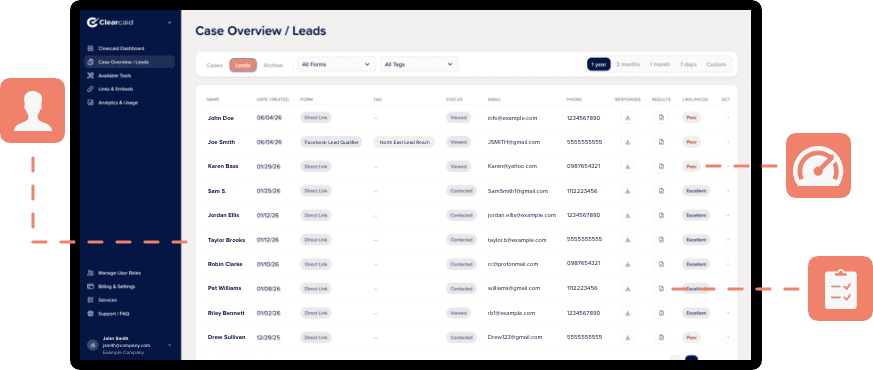This screenshot has width=873, height=370.
Task: Open results document for Joe Smith
Action: [x=661, y=142]
